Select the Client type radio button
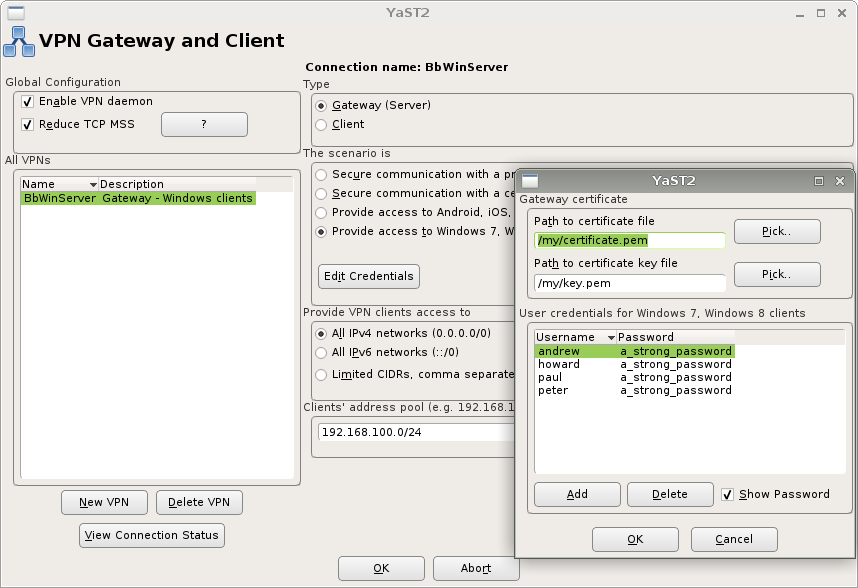This screenshot has height=588, width=858. pyautogui.click(x=321, y=125)
